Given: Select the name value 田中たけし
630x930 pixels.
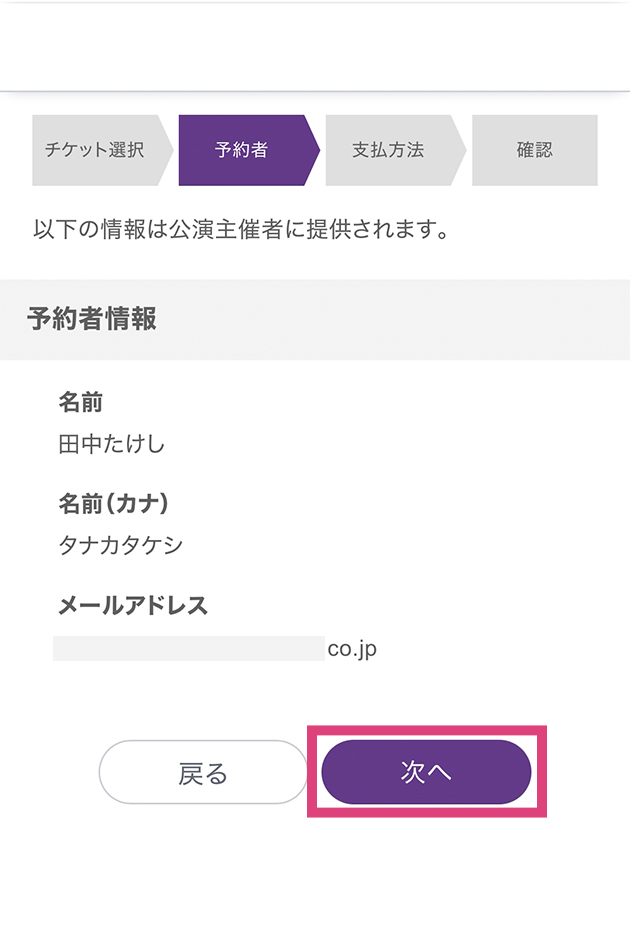Looking at the screenshot, I should tap(112, 444).
